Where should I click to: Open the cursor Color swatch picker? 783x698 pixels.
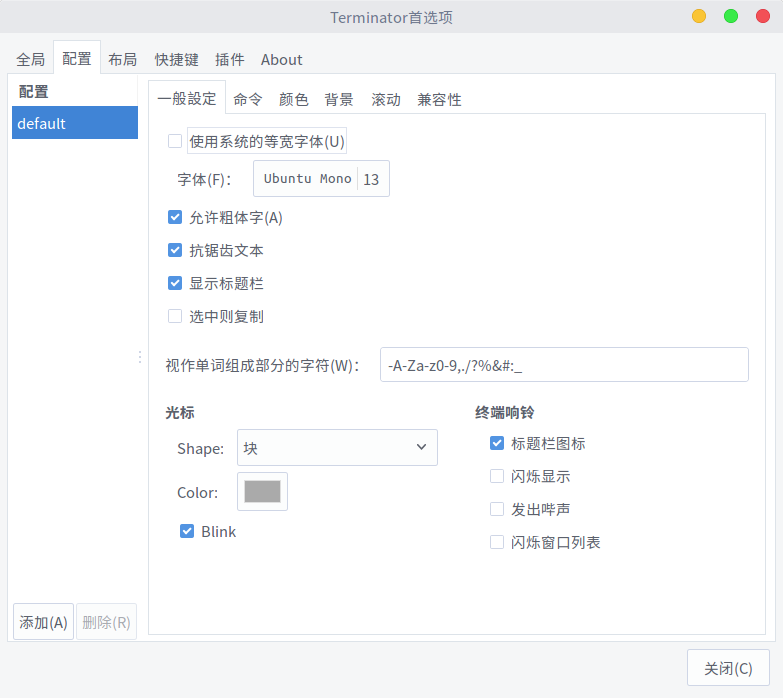pos(262,491)
